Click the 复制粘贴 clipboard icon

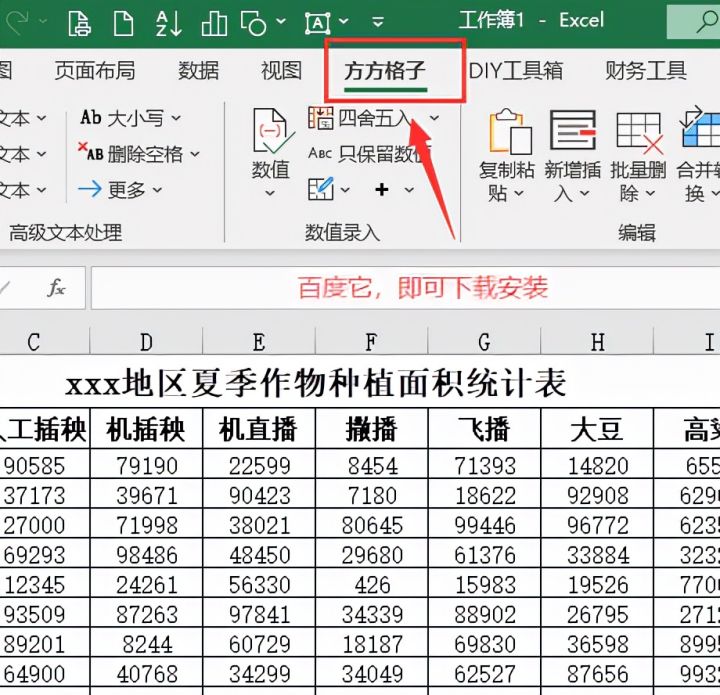tap(510, 132)
